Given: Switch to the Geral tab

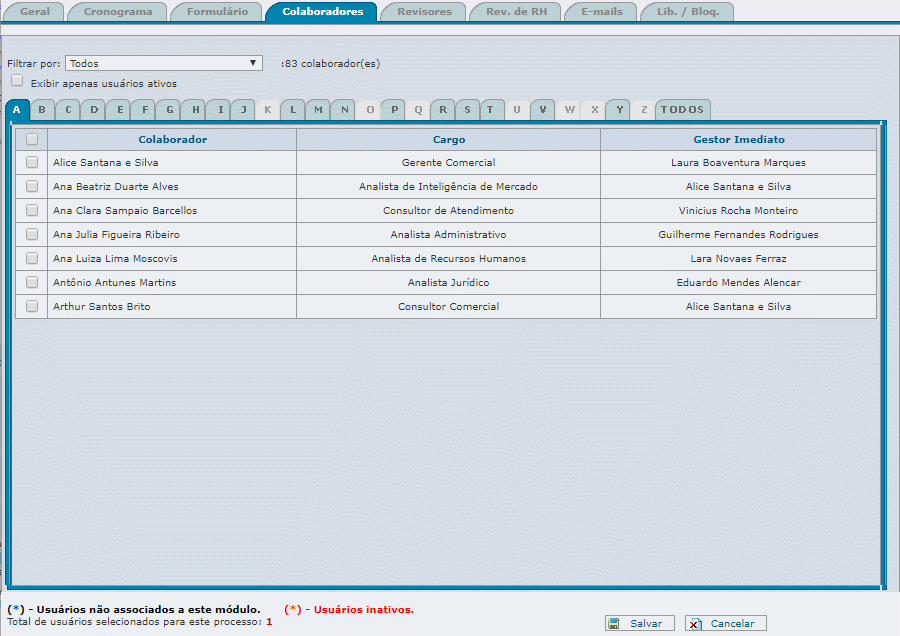Looking at the screenshot, I should pyautogui.click(x=35, y=12).
